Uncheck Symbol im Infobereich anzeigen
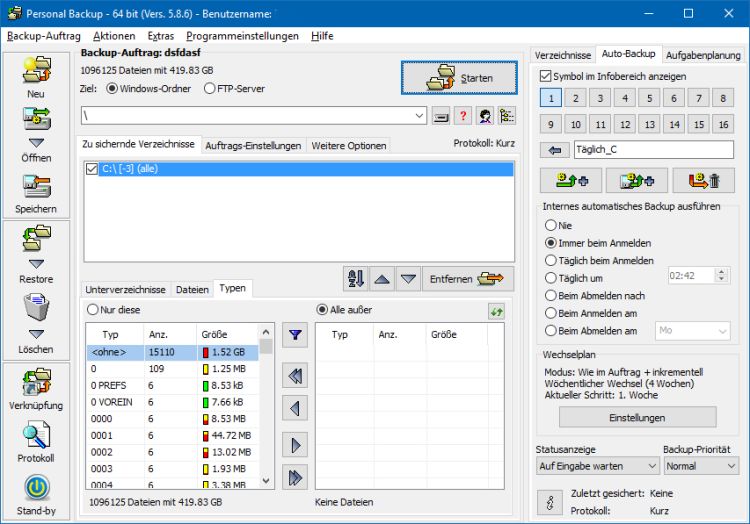The image size is (750, 524). pyautogui.click(x=545, y=76)
